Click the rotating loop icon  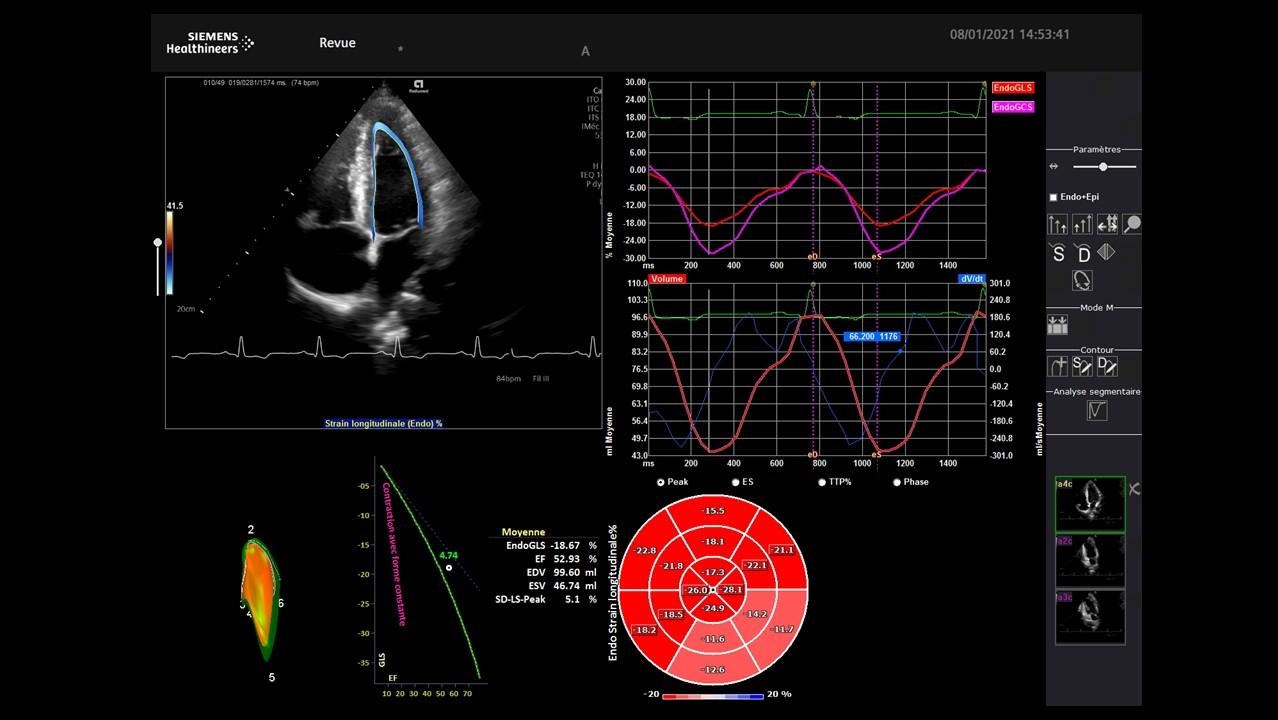[x=1082, y=280]
